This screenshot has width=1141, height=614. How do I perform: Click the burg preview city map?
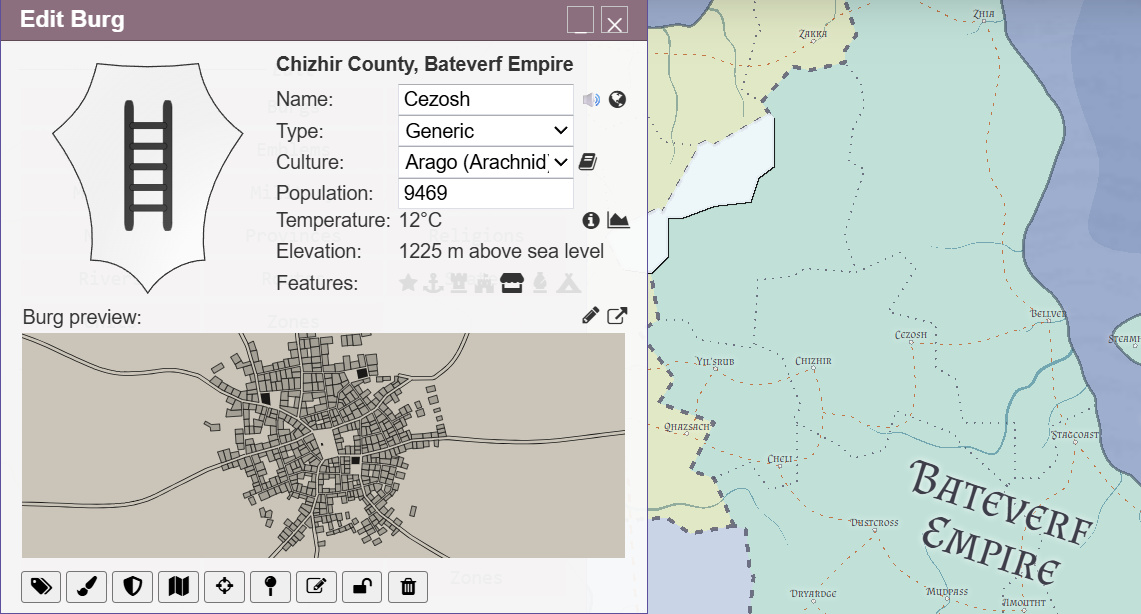(323, 445)
